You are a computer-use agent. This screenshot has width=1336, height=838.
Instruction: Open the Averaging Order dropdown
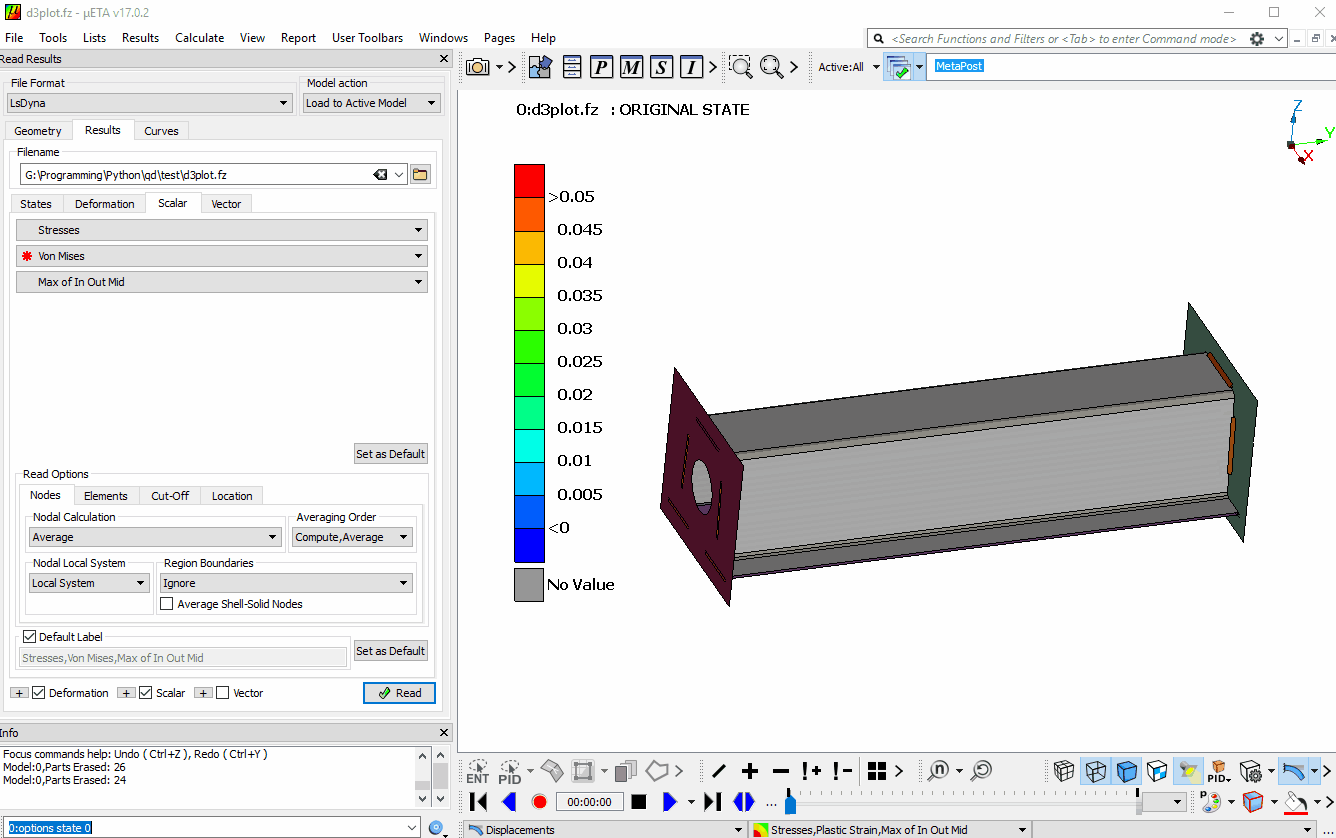pyautogui.click(x=352, y=537)
